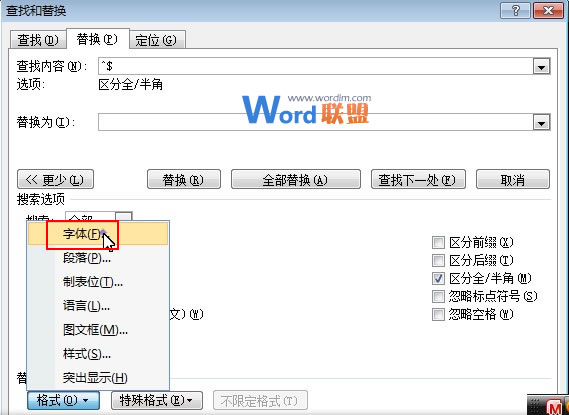569x415 pixels.
Task: Expand the 查找内容 dropdown arrow
Action: point(541,67)
